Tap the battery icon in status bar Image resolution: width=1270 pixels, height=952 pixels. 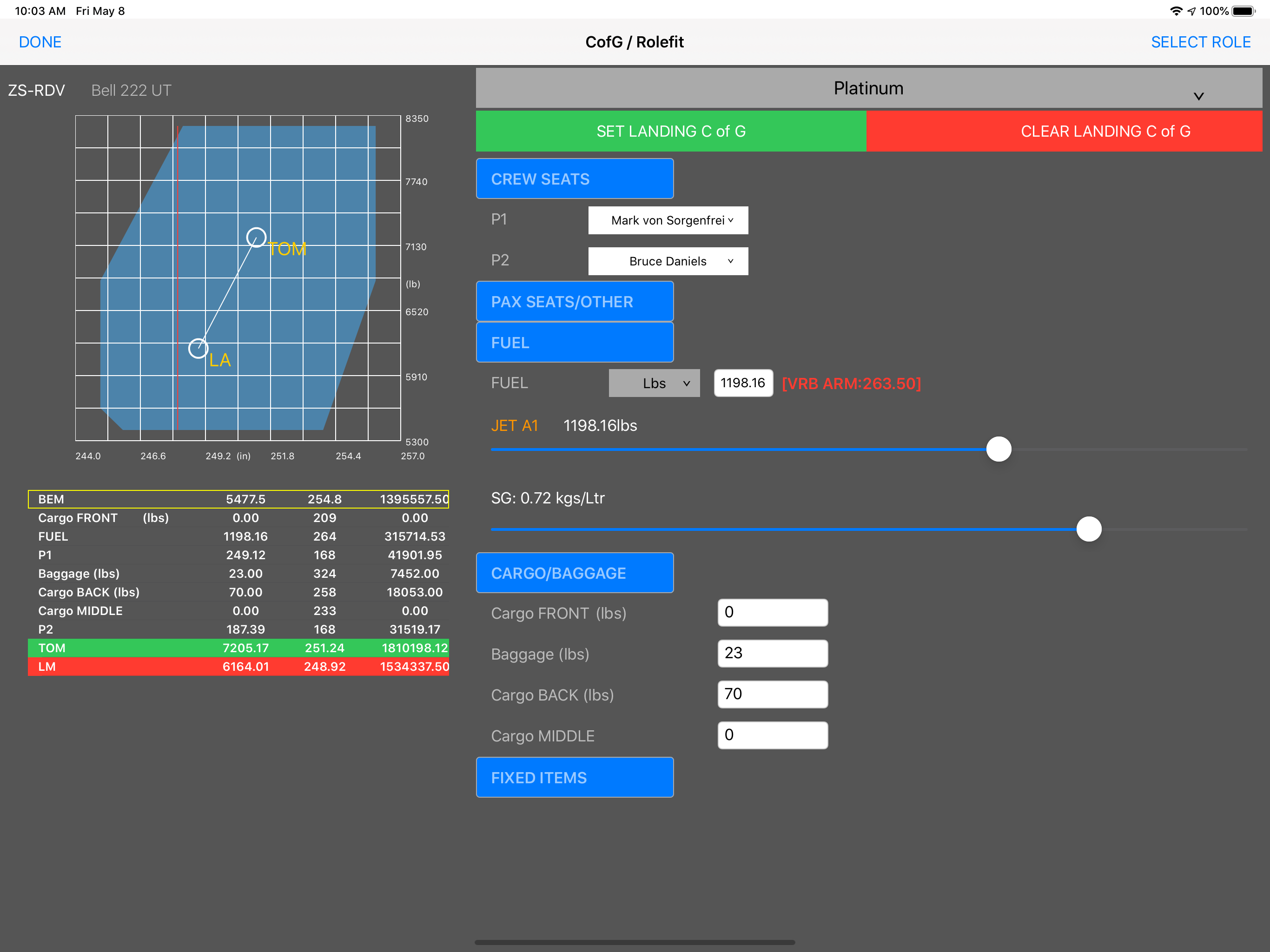tap(1243, 11)
